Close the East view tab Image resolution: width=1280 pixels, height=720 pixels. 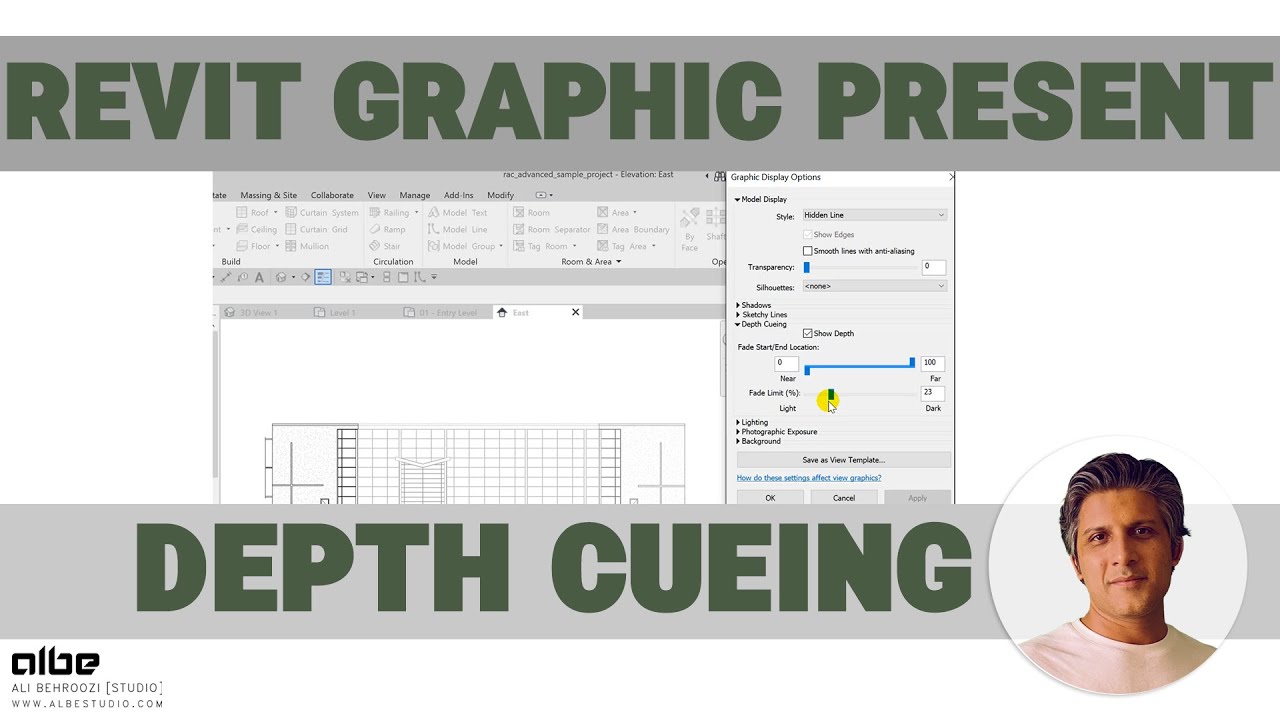click(575, 312)
